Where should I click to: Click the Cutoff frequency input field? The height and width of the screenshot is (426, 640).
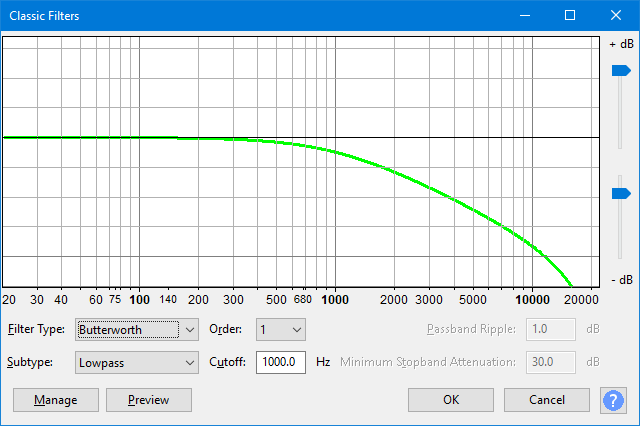point(281,362)
